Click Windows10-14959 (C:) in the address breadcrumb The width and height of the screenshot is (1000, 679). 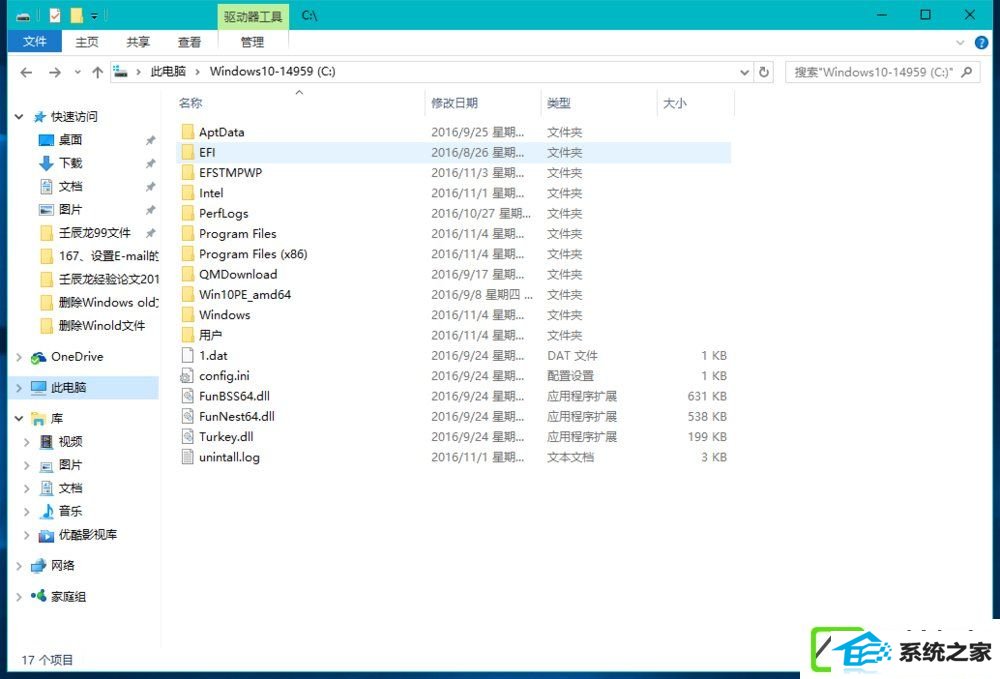(x=272, y=71)
